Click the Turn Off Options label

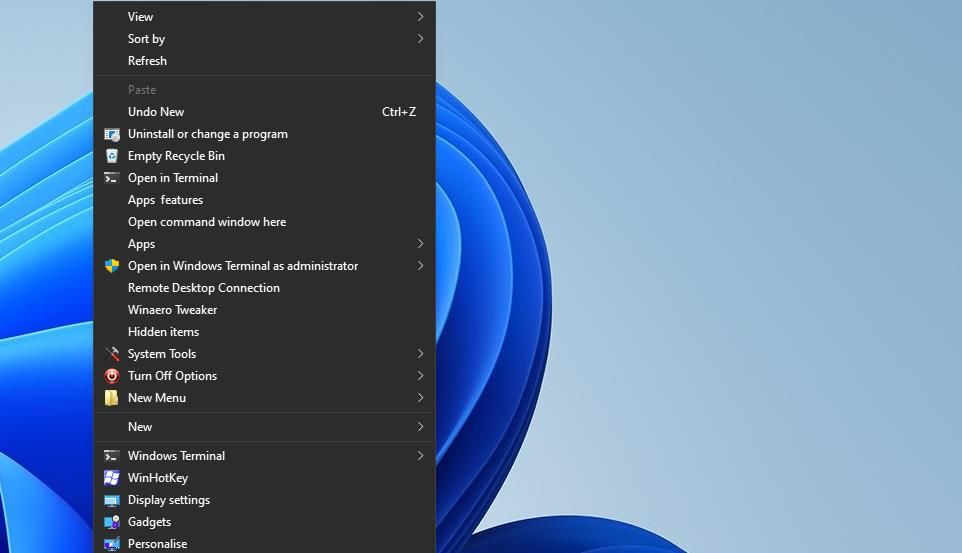(172, 376)
